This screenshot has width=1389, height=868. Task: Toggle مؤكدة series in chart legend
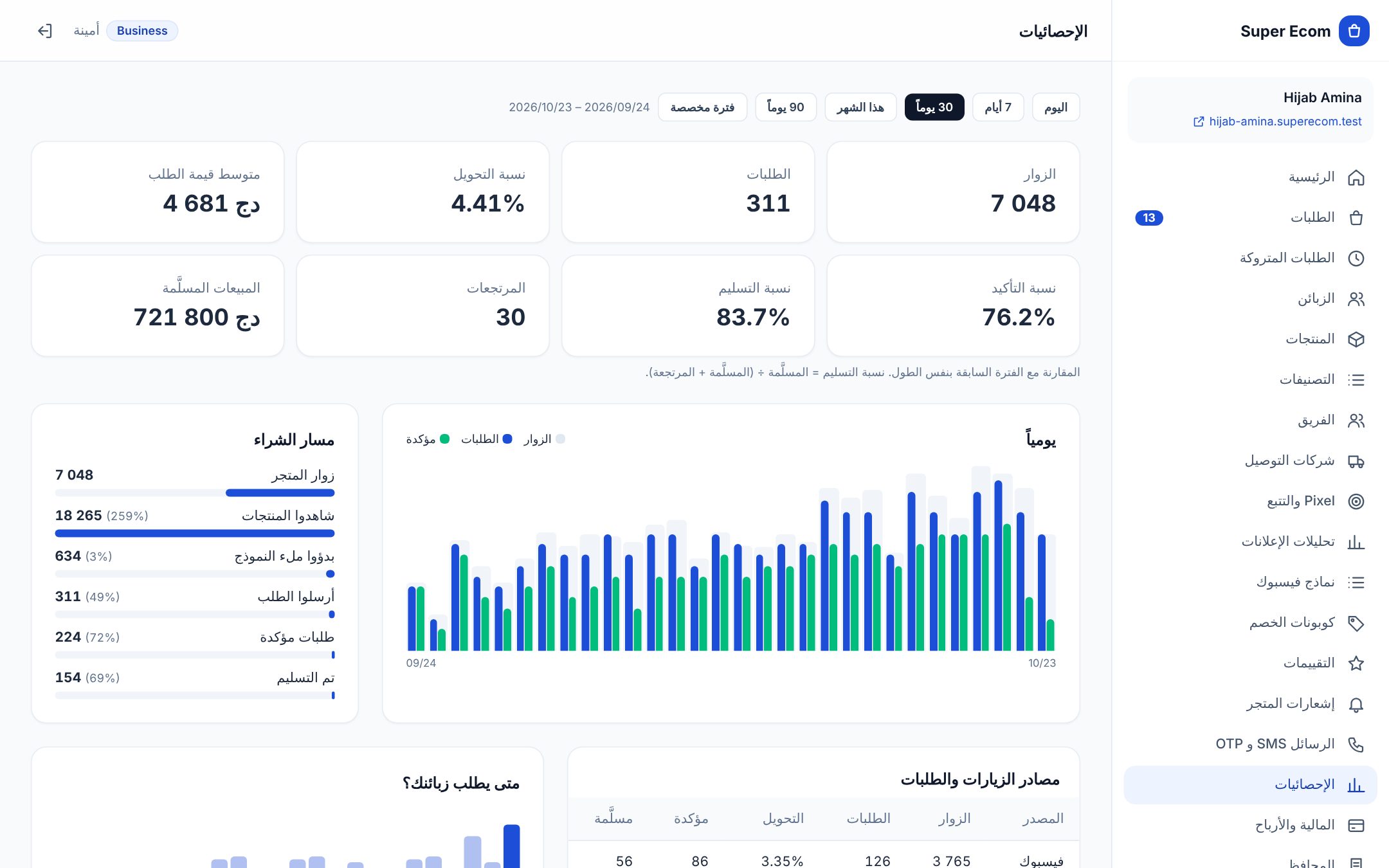coord(428,439)
